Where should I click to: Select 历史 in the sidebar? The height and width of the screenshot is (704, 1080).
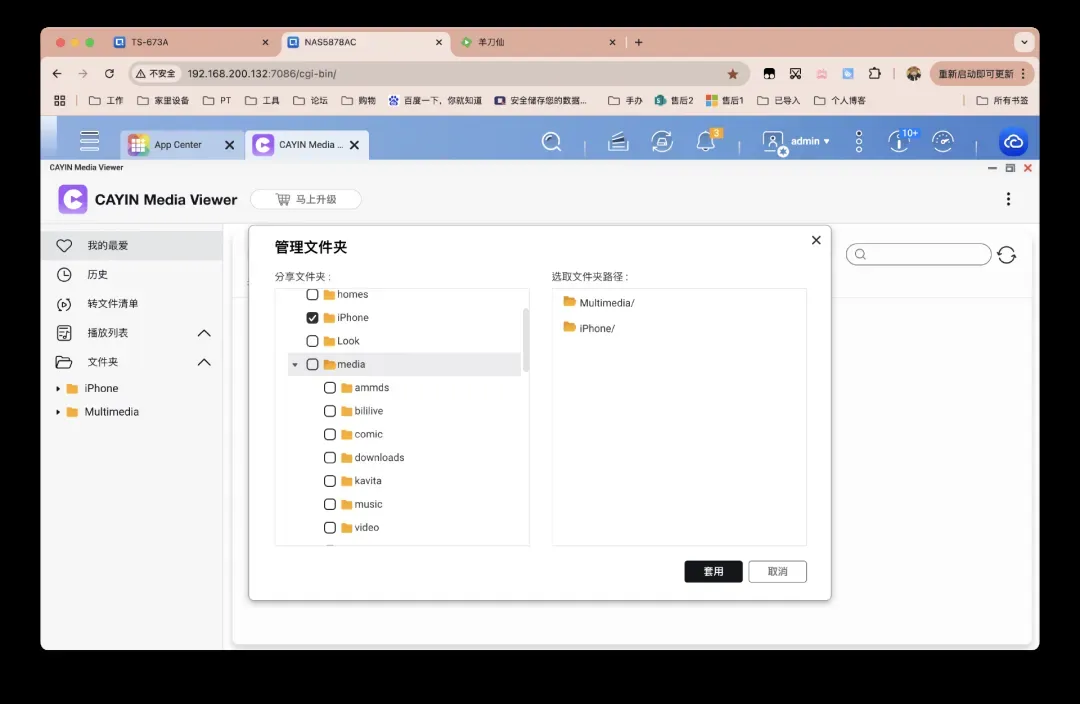pyautogui.click(x=97, y=275)
